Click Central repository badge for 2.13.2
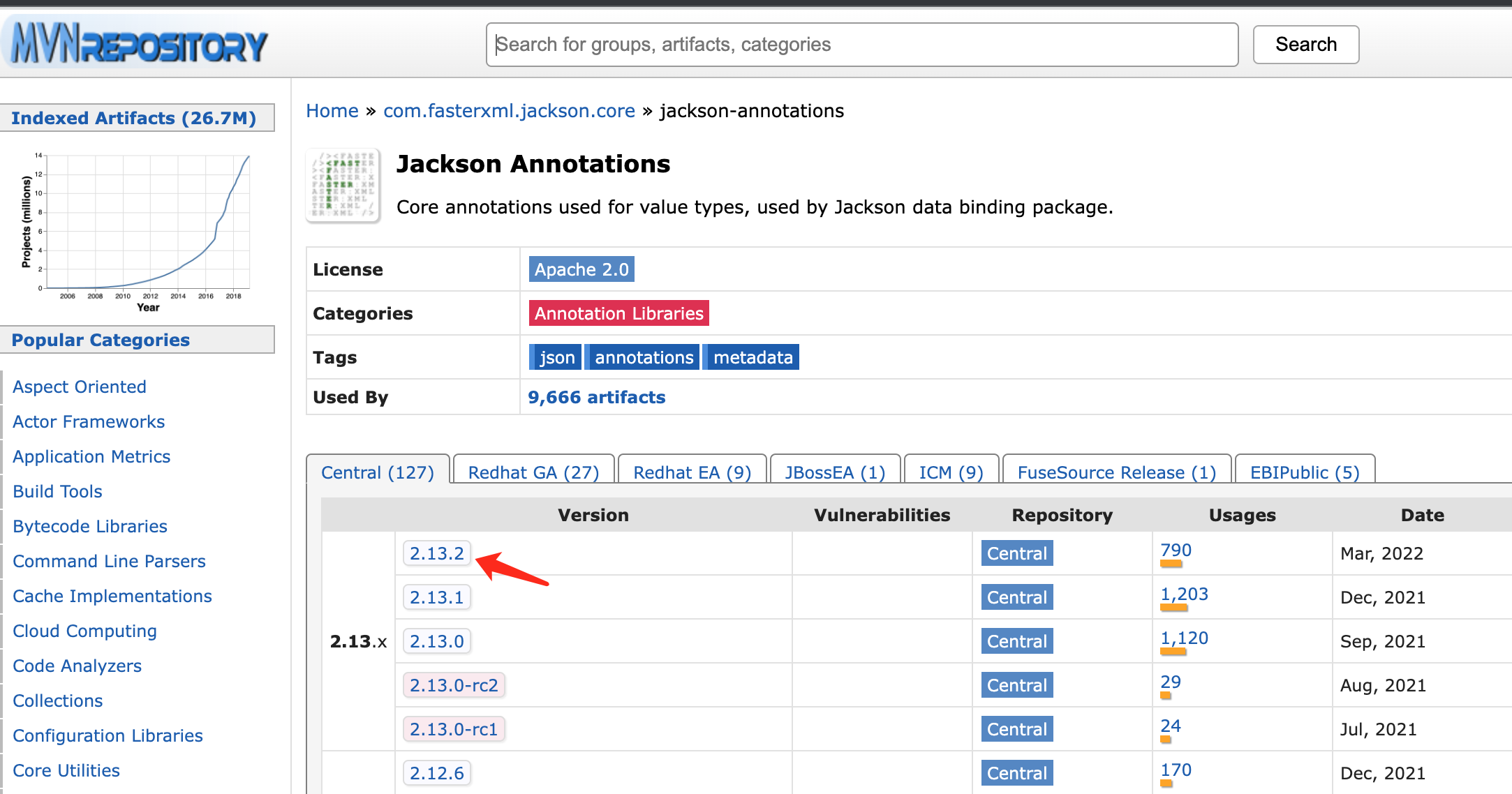The height and width of the screenshot is (794, 1512). pos(1017,553)
